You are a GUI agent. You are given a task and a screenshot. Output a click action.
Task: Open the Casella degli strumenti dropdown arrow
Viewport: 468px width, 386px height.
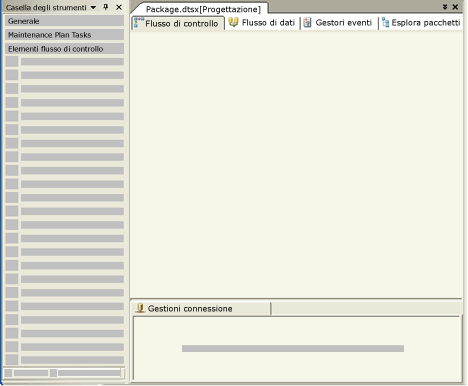93,7
